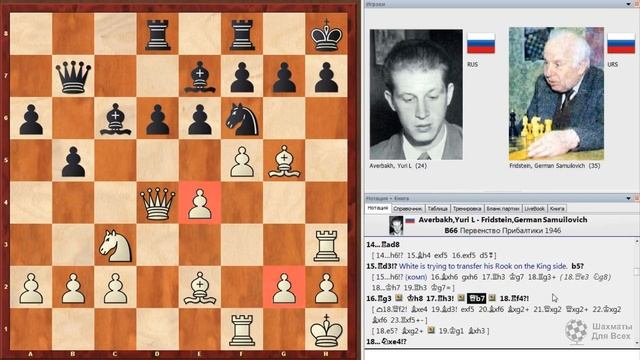Click the B66 Первенство Прибалтики 1946 line
The width and height of the screenshot is (640, 360).
click(502, 231)
